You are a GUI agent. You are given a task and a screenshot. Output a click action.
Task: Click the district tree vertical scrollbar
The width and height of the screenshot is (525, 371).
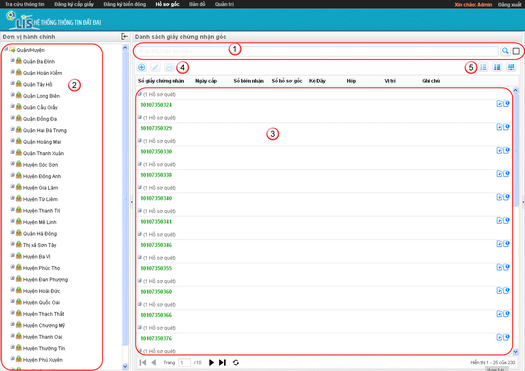tap(125, 207)
